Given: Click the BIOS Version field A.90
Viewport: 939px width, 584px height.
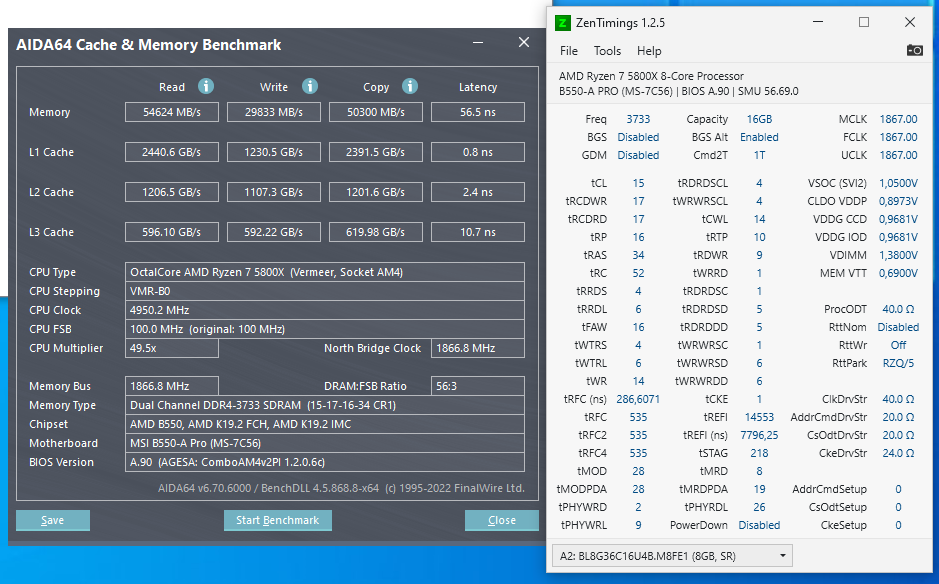Looking at the screenshot, I should coord(325,462).
